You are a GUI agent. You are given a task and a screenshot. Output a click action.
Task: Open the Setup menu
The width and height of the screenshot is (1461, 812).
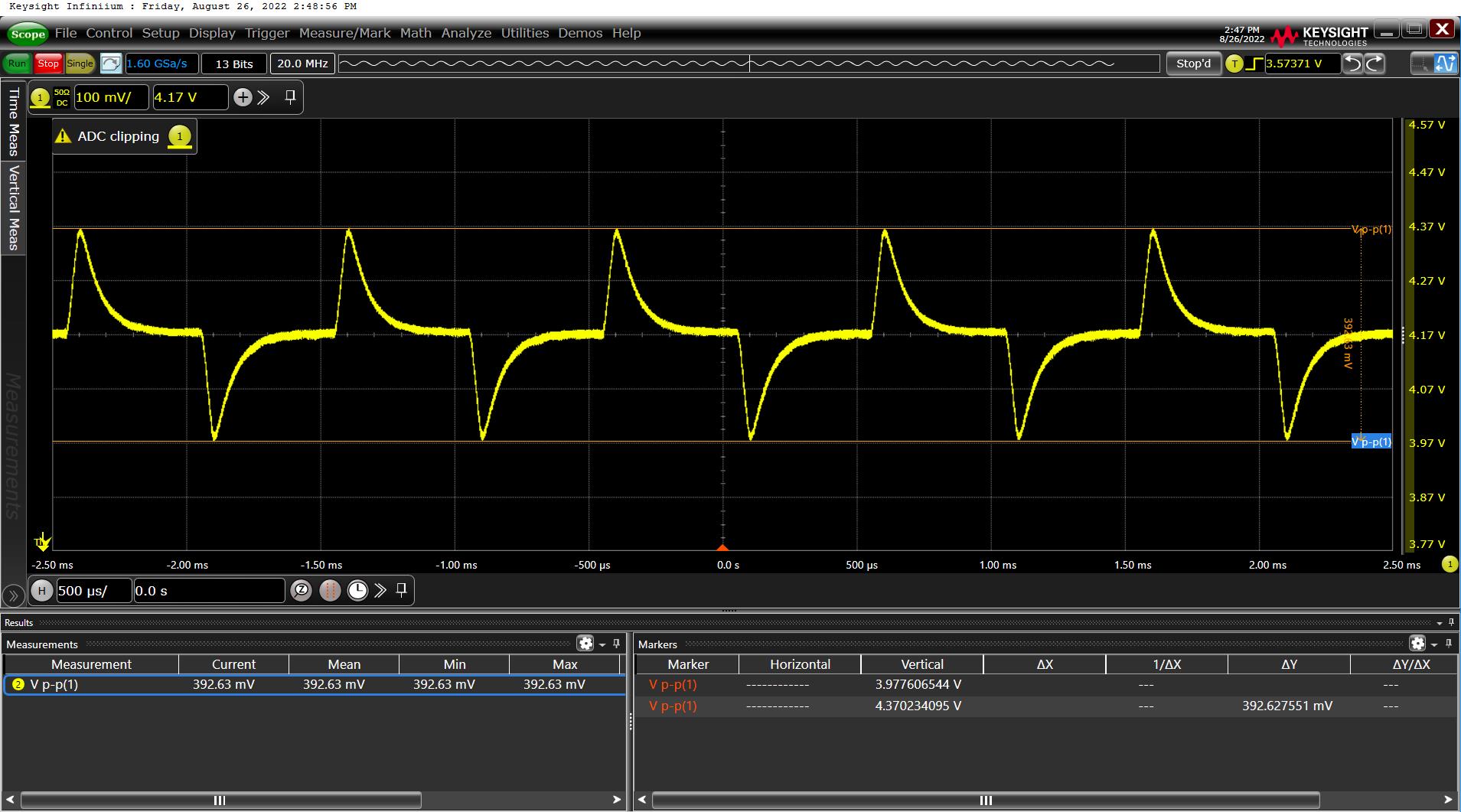[x=161, y=33]
